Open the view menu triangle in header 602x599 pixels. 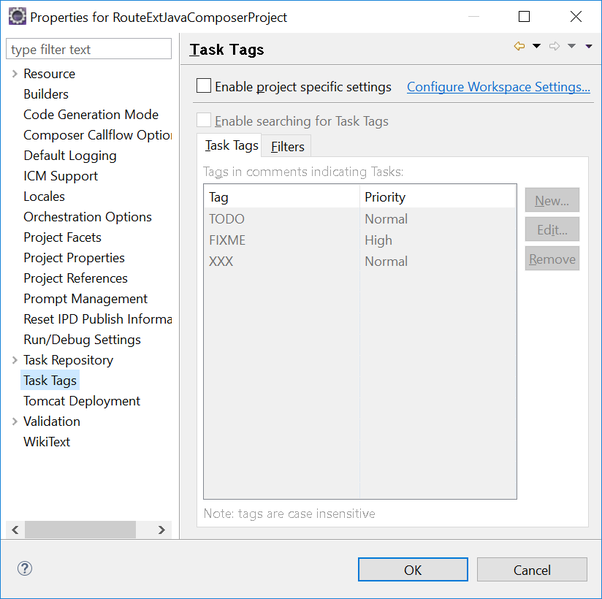click(x=589, y=46)
